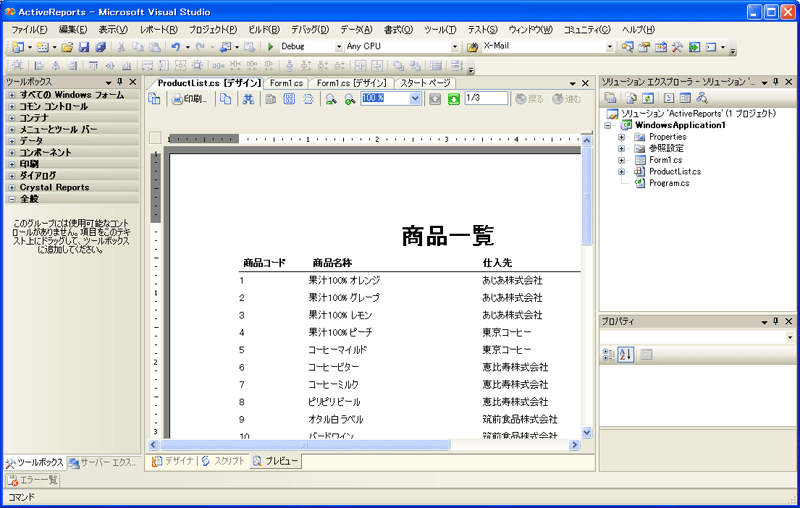Switch to the スタート ページ tab

pyautogui.click(x=425, y=83)
